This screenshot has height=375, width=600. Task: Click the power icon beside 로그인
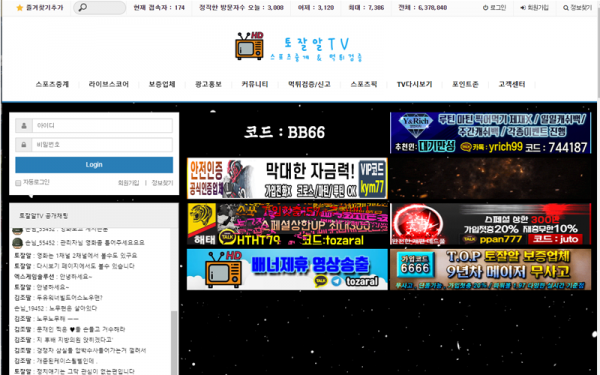485,8
